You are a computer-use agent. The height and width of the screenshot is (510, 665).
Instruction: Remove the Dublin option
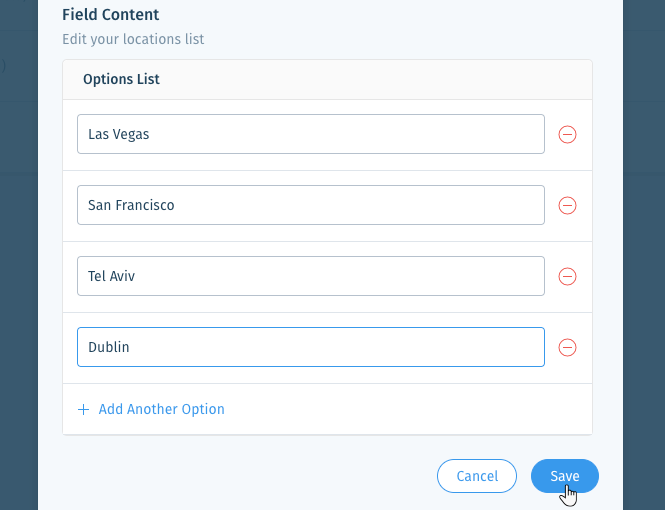tap(567, 347)
